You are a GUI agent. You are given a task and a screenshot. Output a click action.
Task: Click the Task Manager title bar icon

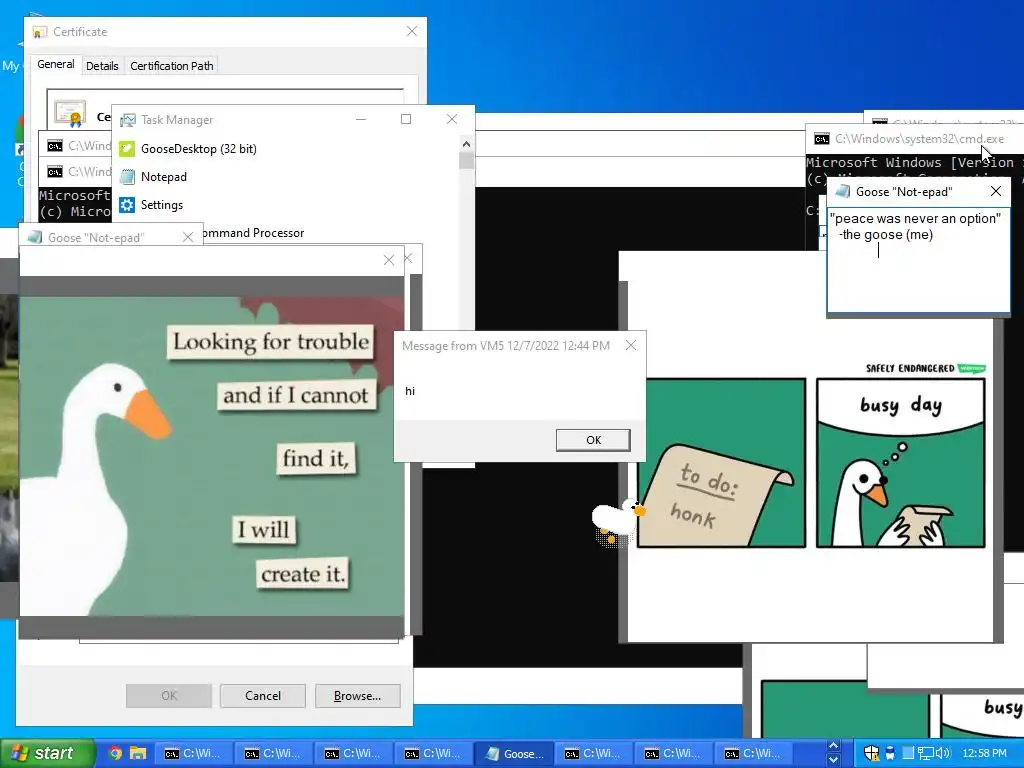coord(128,120)
